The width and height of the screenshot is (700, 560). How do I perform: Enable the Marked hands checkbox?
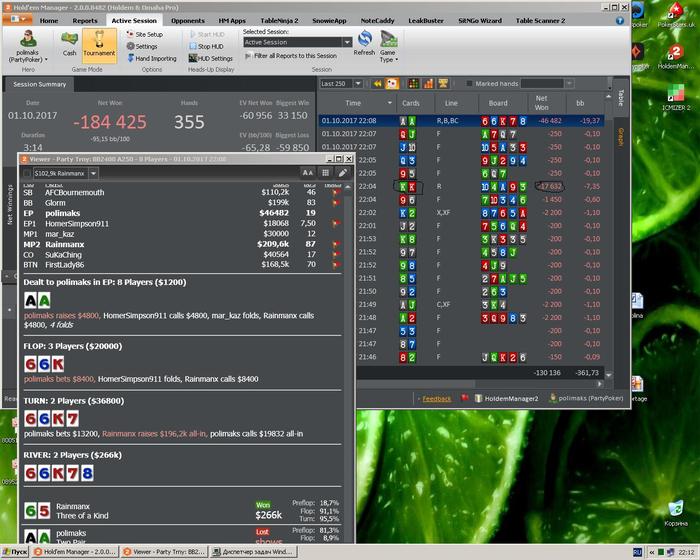coord(468,84)
